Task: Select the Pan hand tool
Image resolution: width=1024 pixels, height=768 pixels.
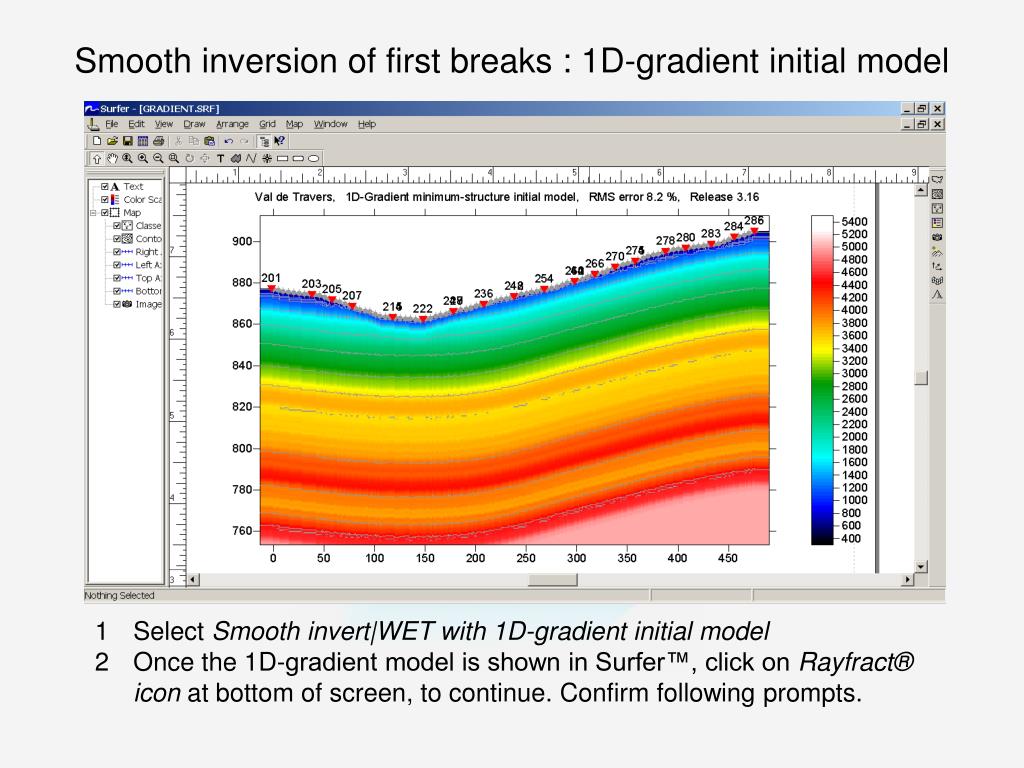Action: [113, 158]
